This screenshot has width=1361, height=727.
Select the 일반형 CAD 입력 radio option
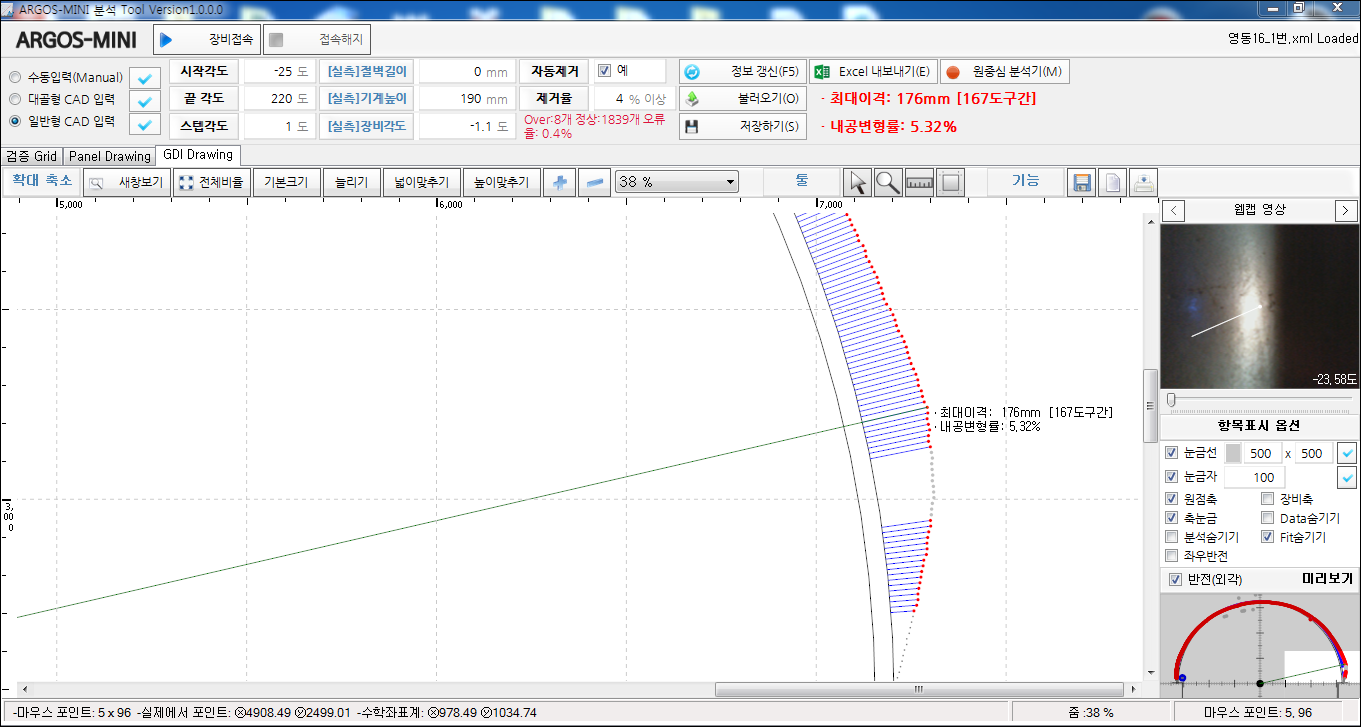click(15, 122)
